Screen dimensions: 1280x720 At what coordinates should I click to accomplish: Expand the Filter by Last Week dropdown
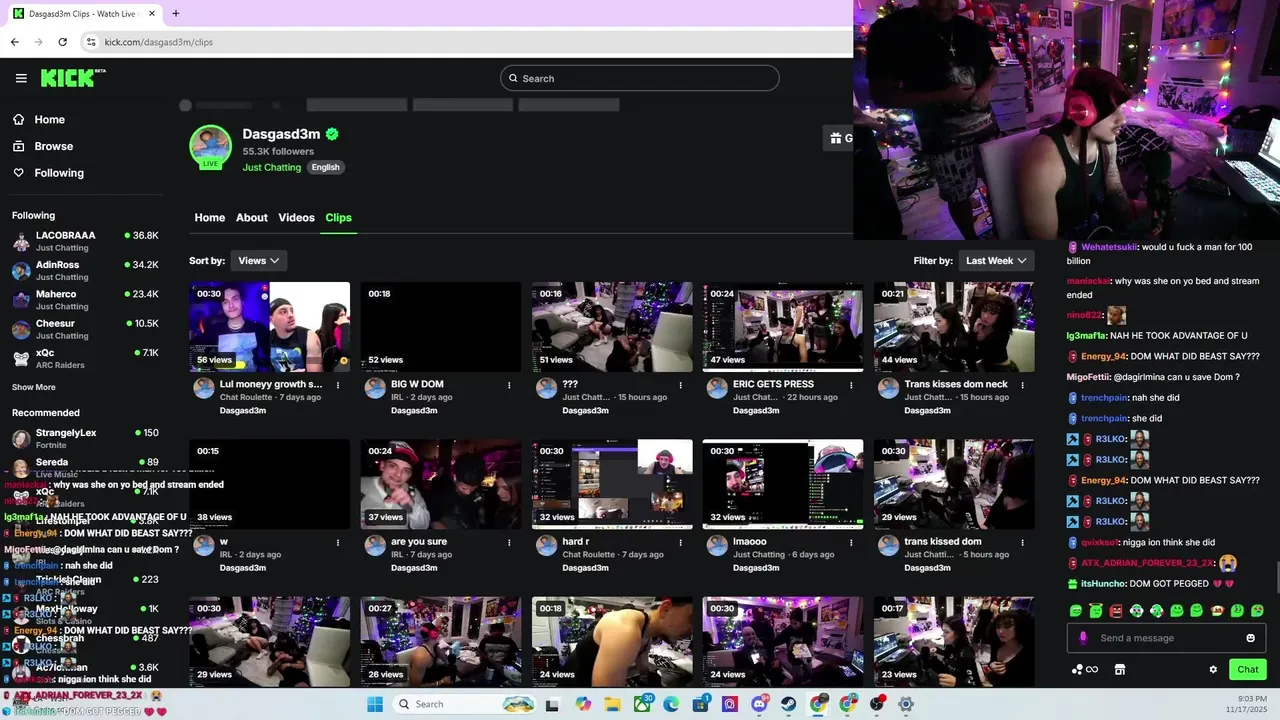click(996, 261)
